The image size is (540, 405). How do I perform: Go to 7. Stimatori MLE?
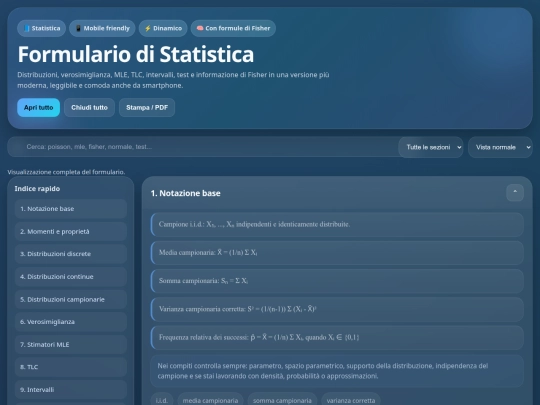coord(71,344)
